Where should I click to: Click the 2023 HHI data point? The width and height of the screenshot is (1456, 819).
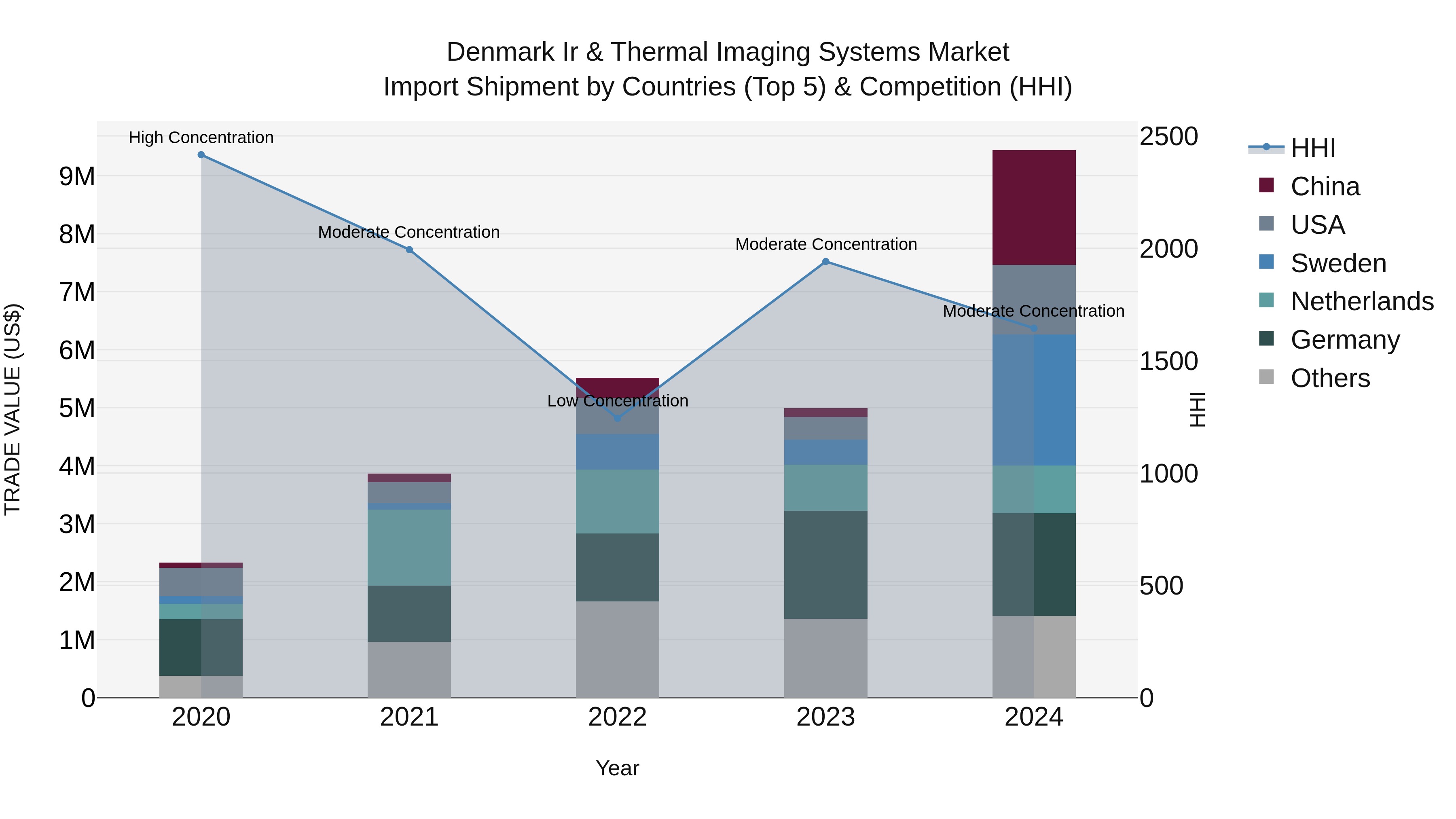click(826, 262)
